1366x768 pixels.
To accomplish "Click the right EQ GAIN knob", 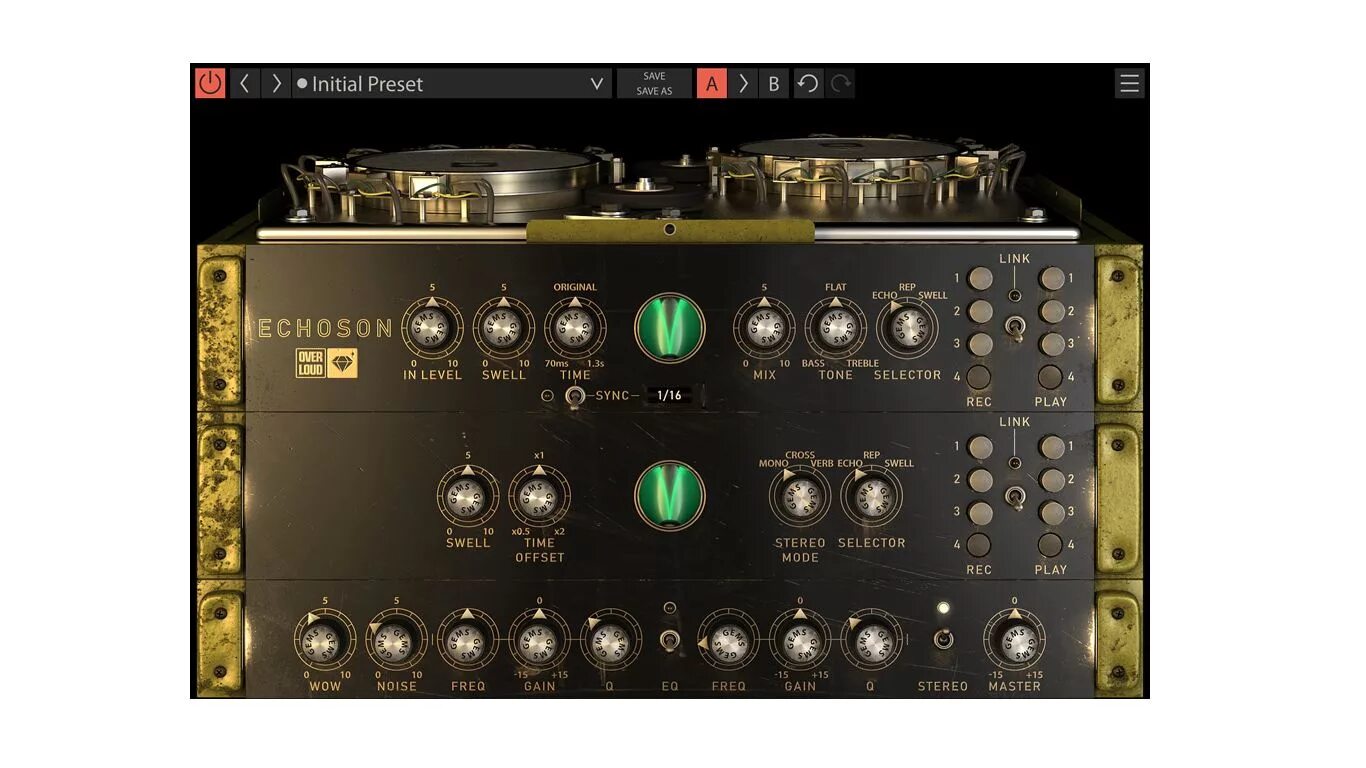I will point(800,640).
